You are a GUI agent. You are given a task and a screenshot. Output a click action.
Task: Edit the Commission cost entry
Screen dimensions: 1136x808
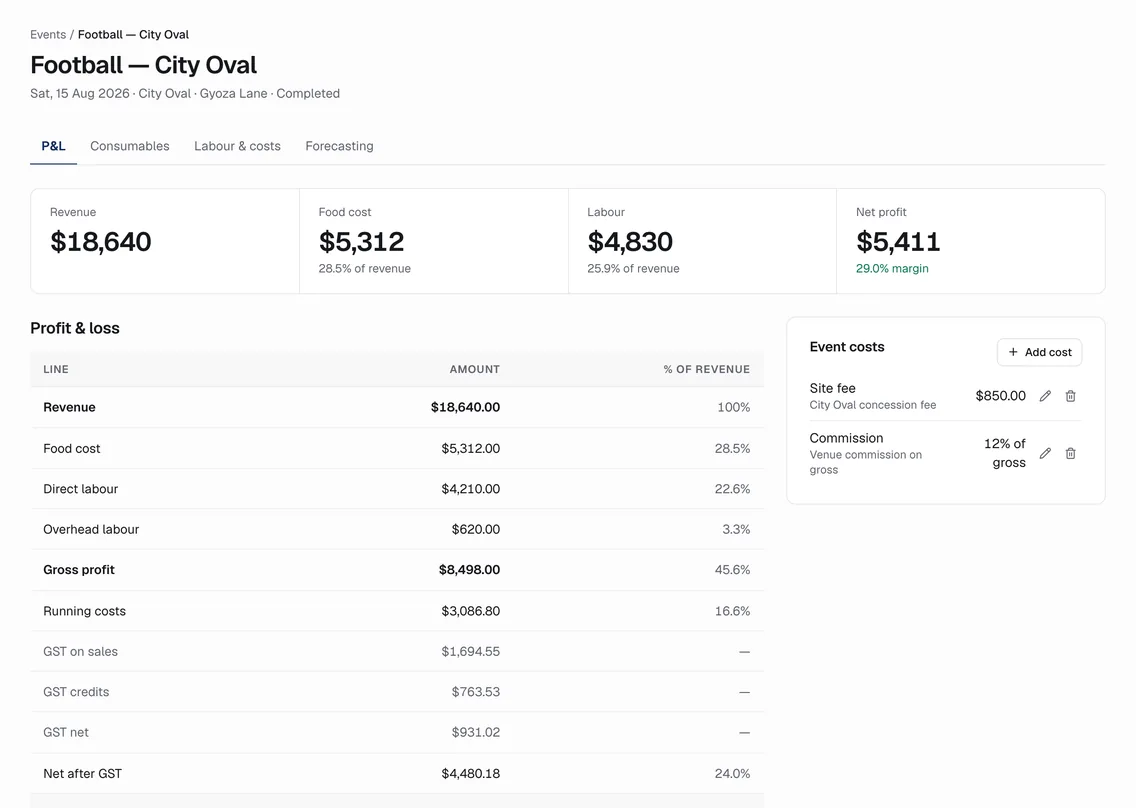tap(1045, 453)
